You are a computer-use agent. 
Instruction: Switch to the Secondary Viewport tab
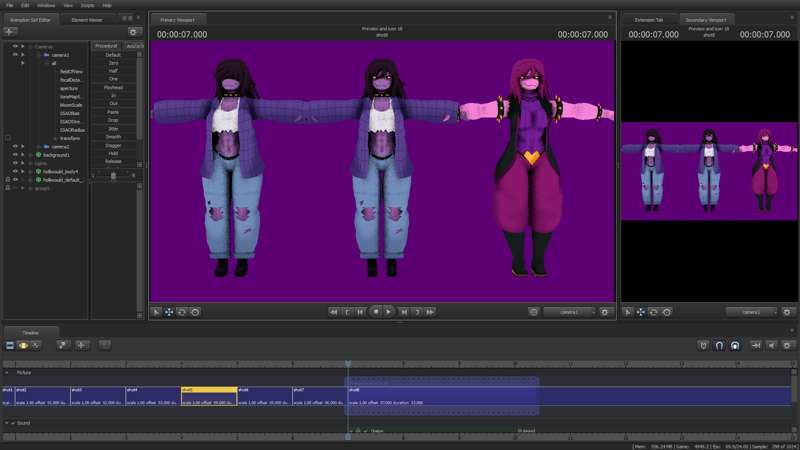tap(706, 20)
